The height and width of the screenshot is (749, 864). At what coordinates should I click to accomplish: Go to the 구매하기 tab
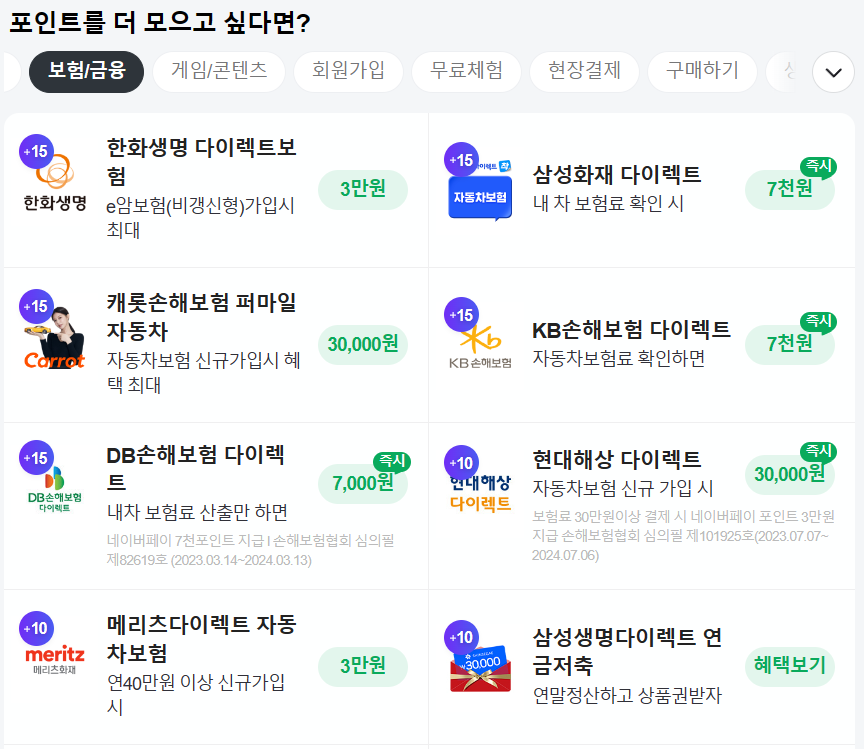702,72
